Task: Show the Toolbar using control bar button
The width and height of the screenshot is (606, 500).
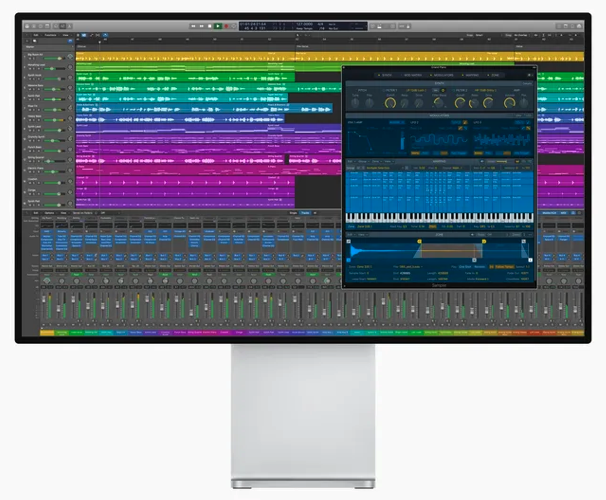Action: point(47,26)
